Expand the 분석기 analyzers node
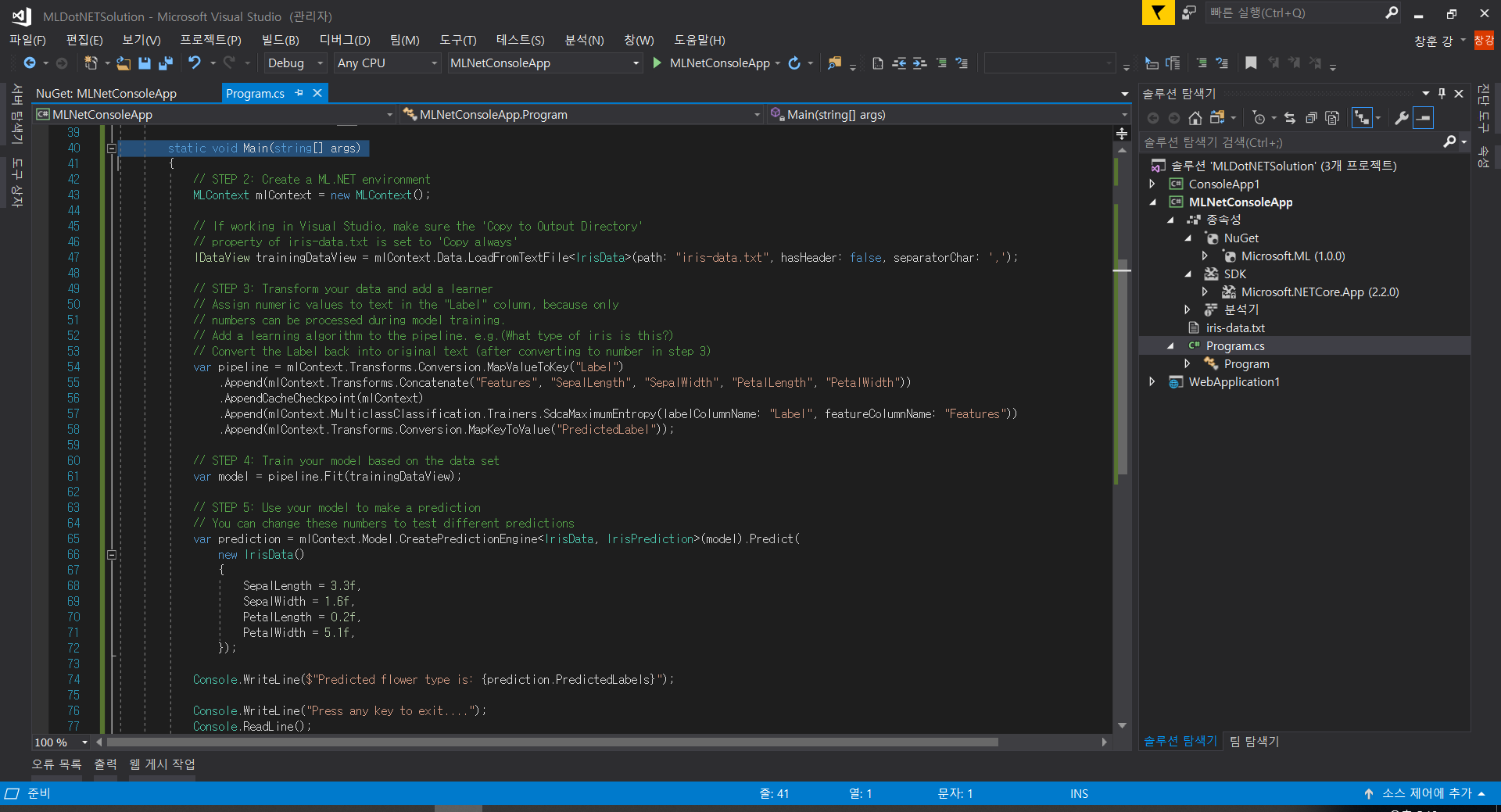This screenshot has width=1501, height=812. coord(1188,310)
